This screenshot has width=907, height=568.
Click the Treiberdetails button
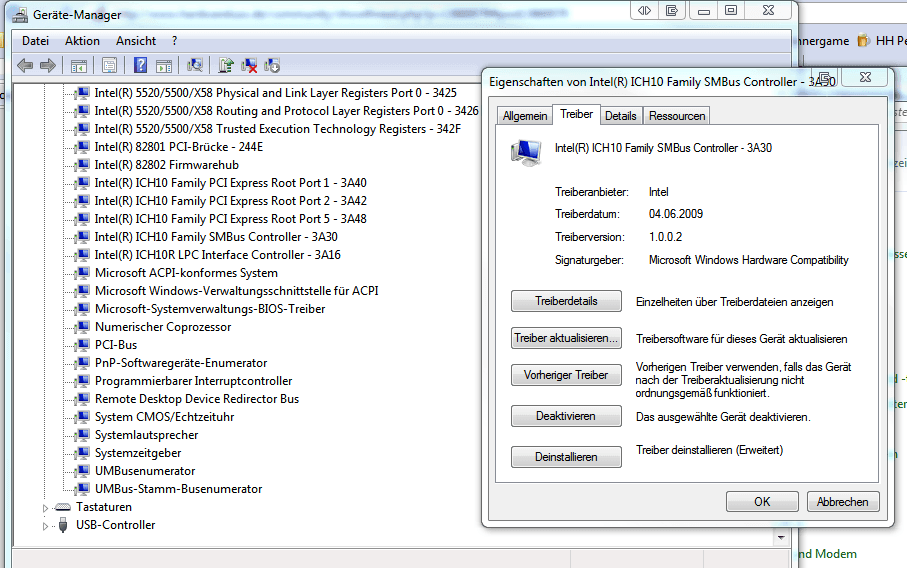pyautogui.click(x=566, y=301)
